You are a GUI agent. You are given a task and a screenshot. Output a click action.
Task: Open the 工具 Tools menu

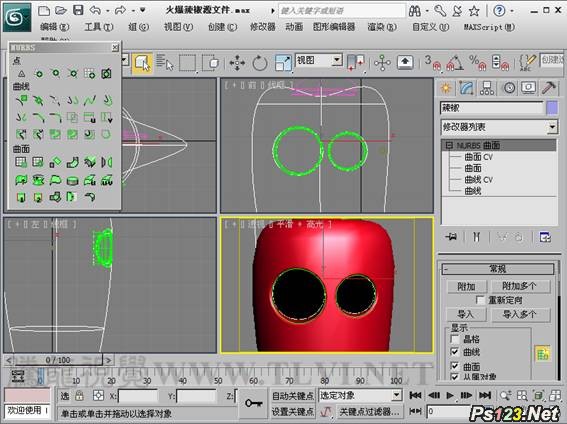[x=99, y=27]
